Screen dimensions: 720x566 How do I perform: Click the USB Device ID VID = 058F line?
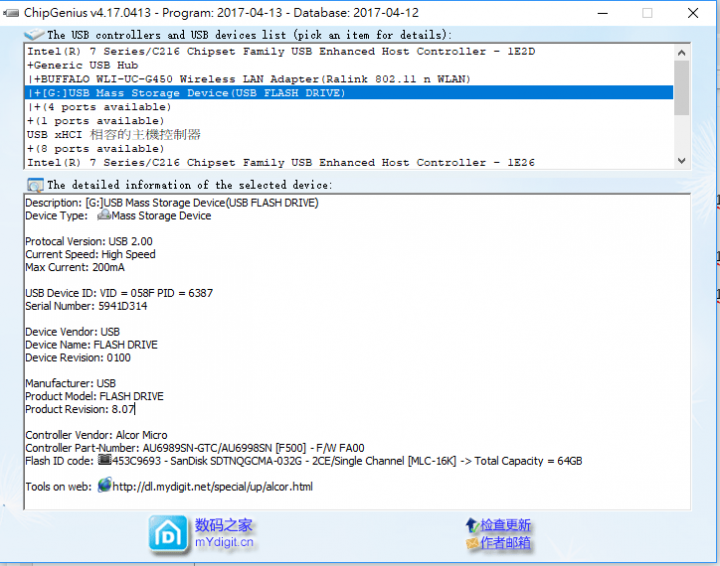pos(119,293)
